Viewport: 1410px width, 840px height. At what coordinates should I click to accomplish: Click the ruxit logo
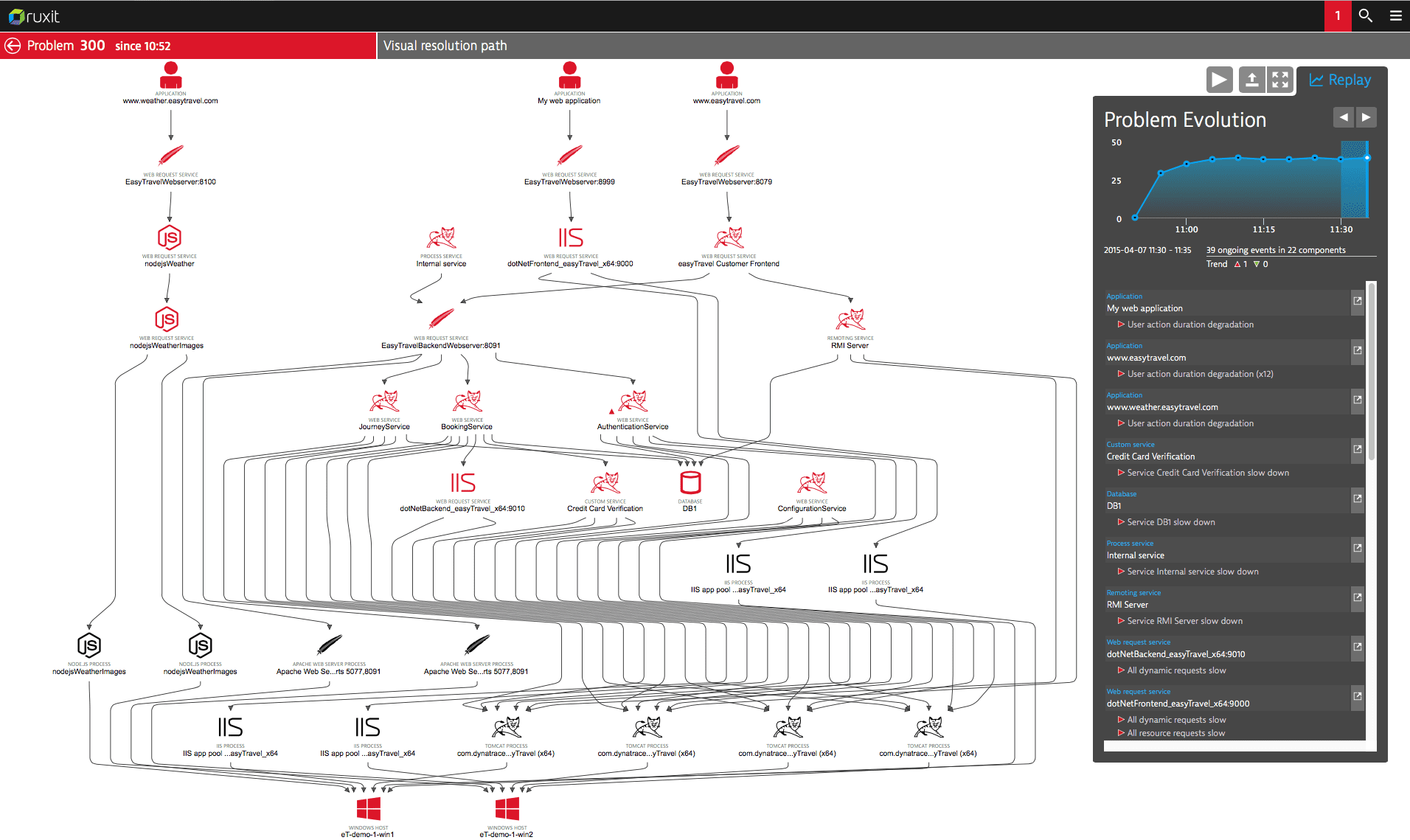point(34,15)
